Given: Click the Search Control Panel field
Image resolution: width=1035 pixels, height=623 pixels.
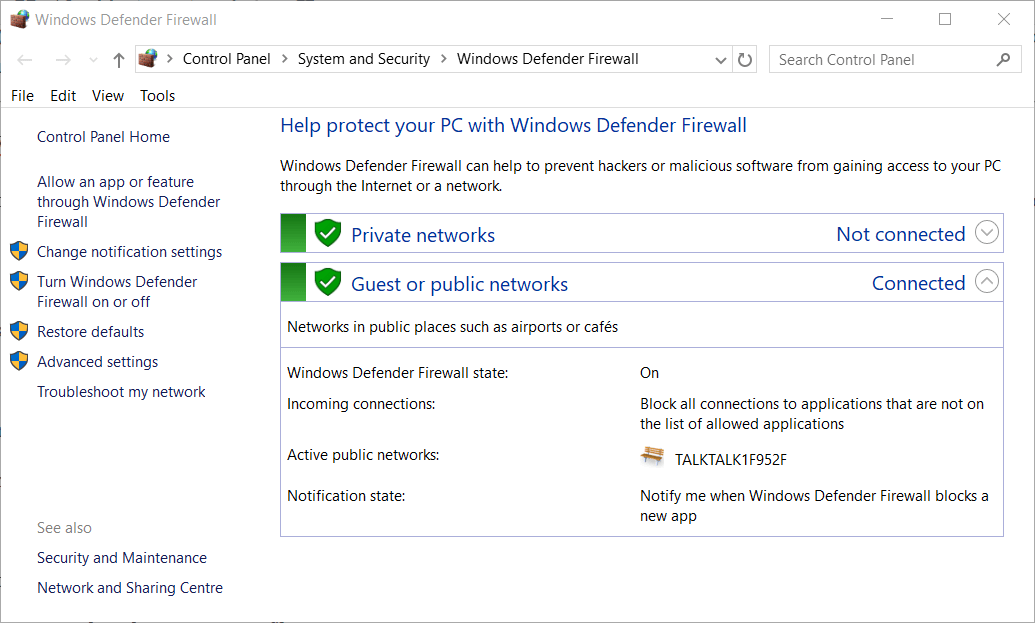Looking at the screenshot, I should pyautogui.click(x=895, y=59).
